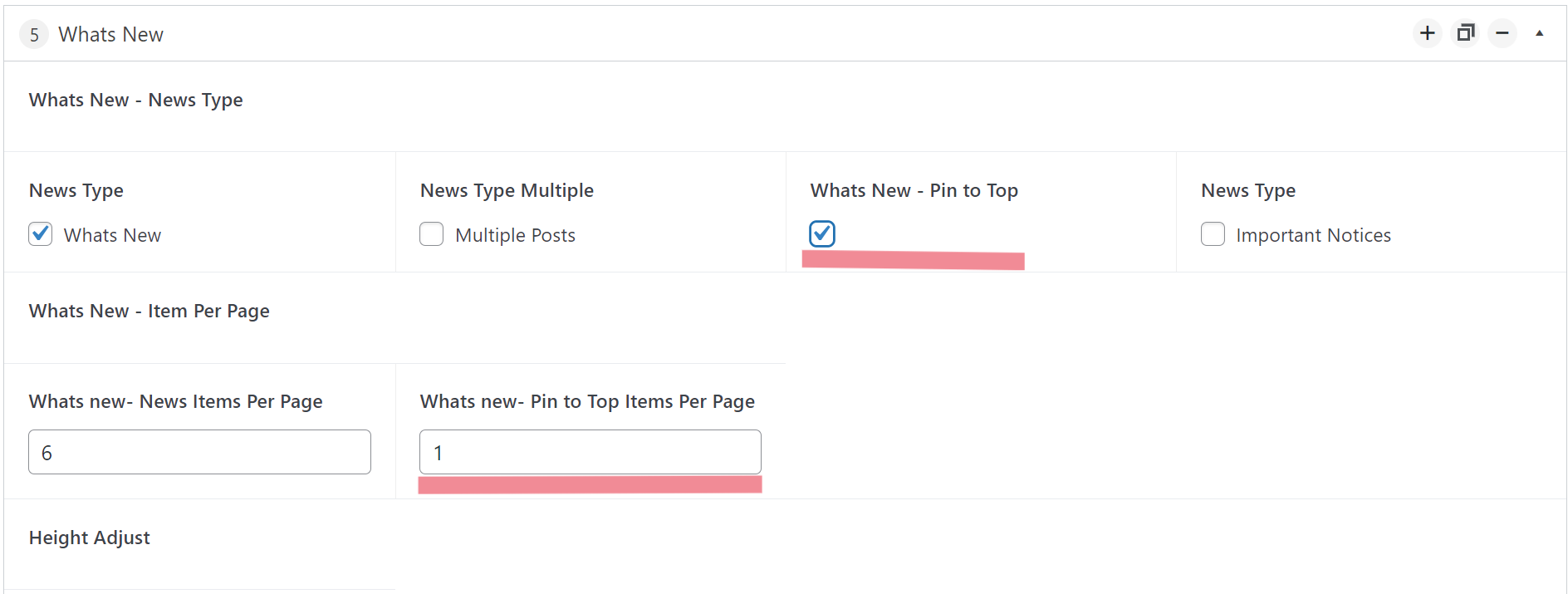The image size is (1568, 594).
Task: Select the Height Adjust heading
Action: pos(90,538)
